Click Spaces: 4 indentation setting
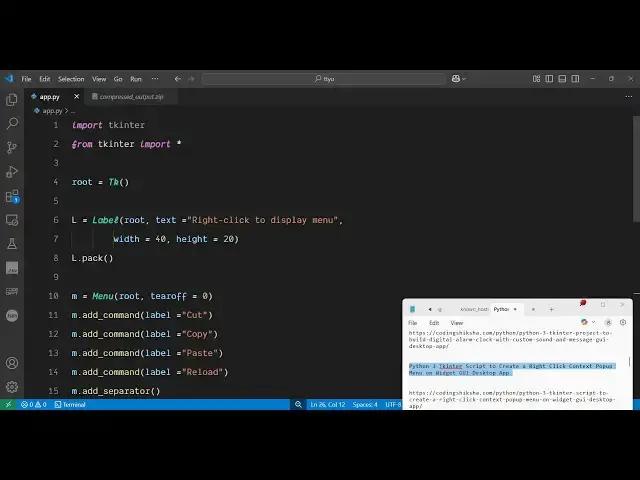 pyautogui.click(x=365, y=404)
